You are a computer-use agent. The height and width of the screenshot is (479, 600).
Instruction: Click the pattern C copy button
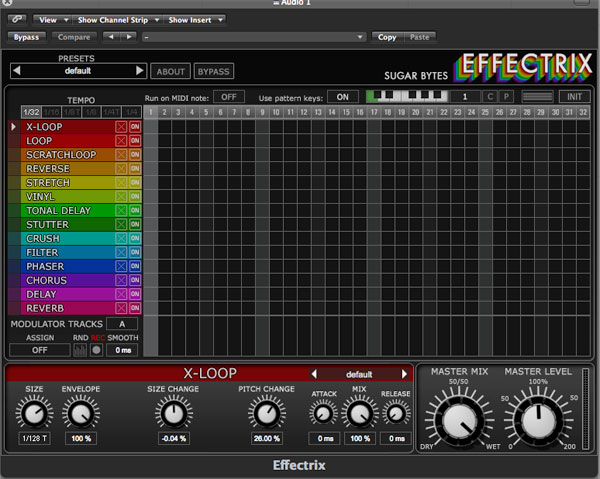(490, 96)
